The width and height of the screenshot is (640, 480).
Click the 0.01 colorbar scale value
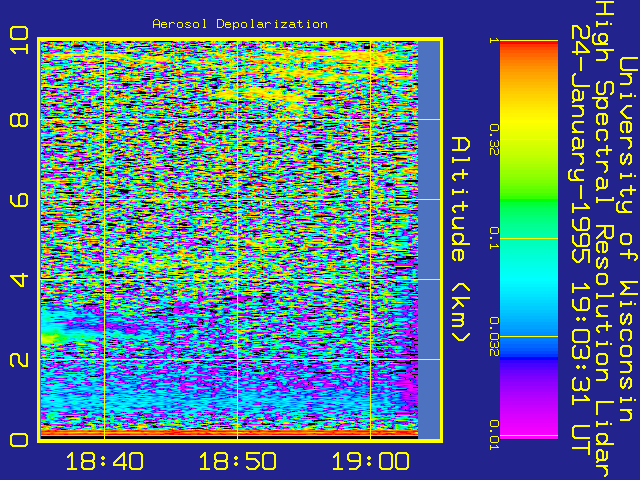point(494,435)
